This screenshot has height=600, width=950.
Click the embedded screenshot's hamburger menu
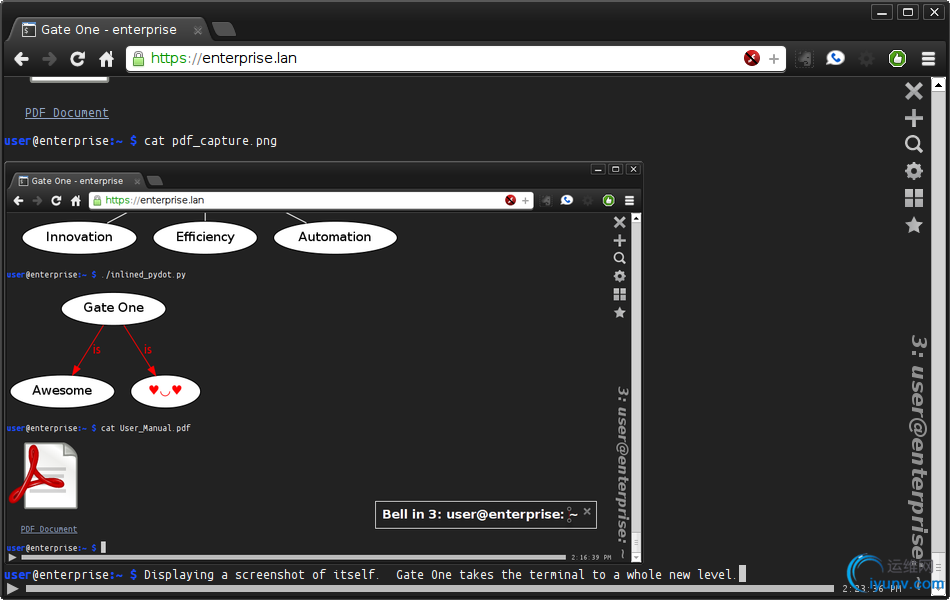click(629, 201)
